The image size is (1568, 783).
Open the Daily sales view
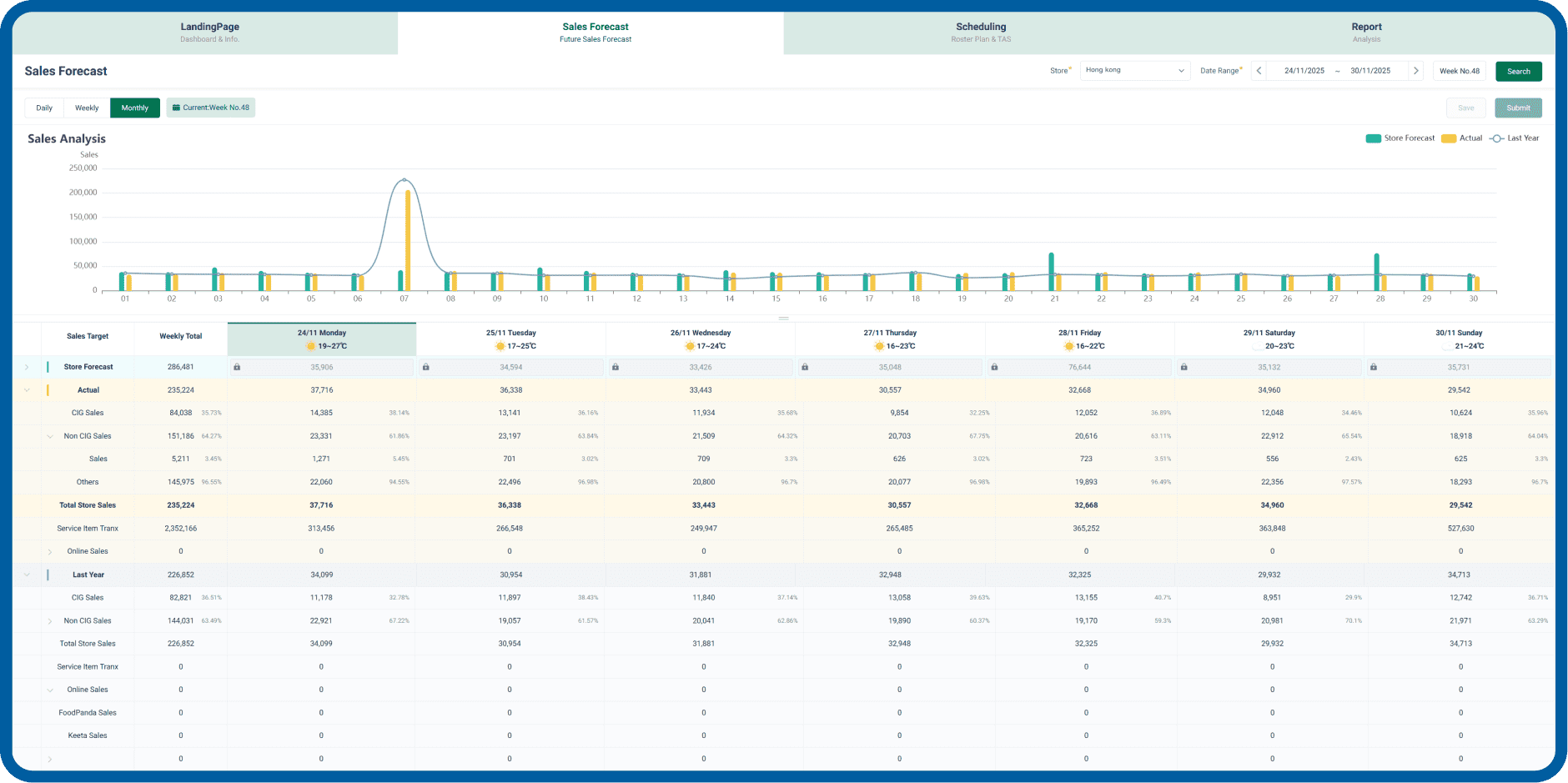pyautogui.click(x=43, y=108)
